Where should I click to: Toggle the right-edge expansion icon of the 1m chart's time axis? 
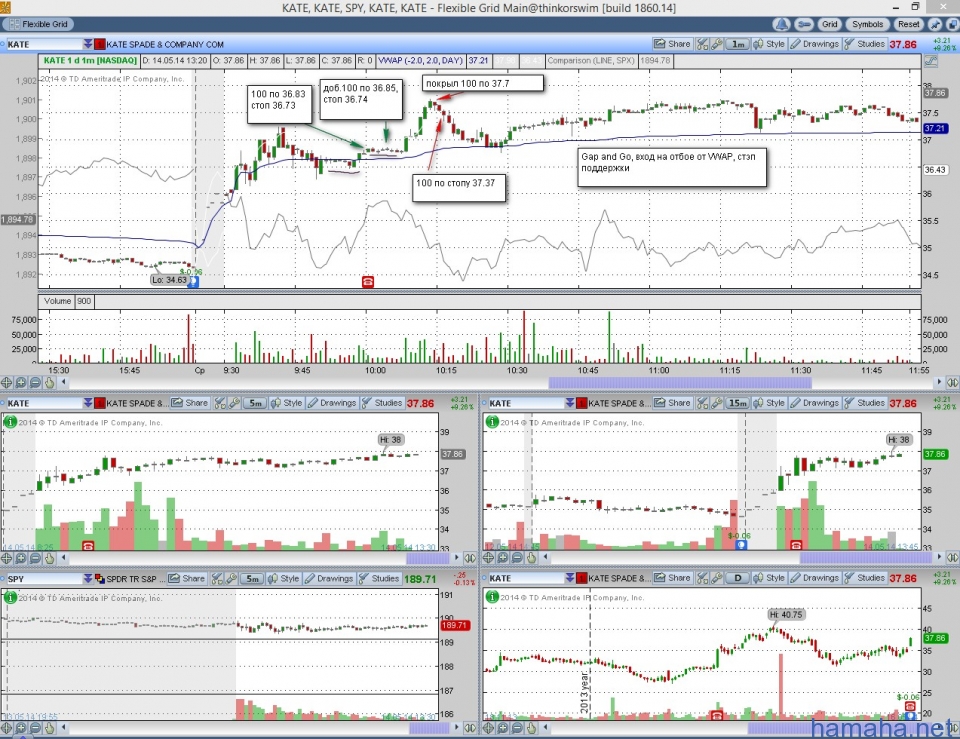[x=953, y=383]
